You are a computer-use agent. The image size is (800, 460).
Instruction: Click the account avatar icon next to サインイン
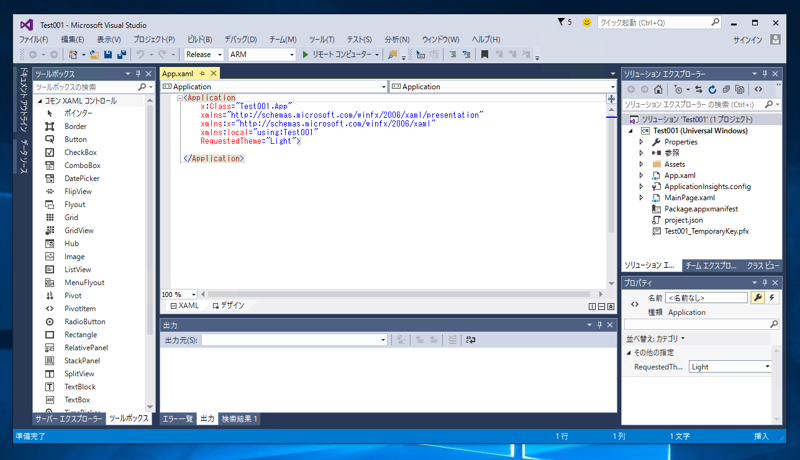coord(776,39)
